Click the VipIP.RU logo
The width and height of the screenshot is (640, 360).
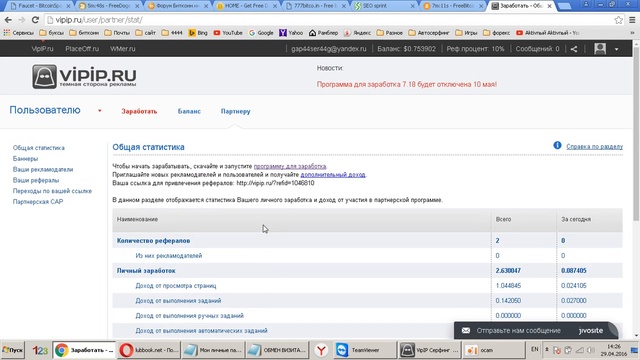[x=84, y=76]
